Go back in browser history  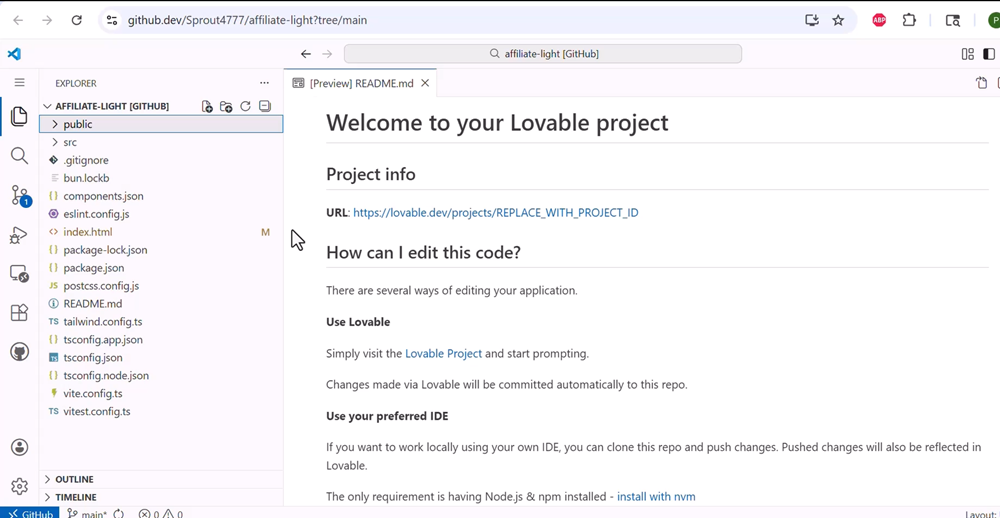18,20
